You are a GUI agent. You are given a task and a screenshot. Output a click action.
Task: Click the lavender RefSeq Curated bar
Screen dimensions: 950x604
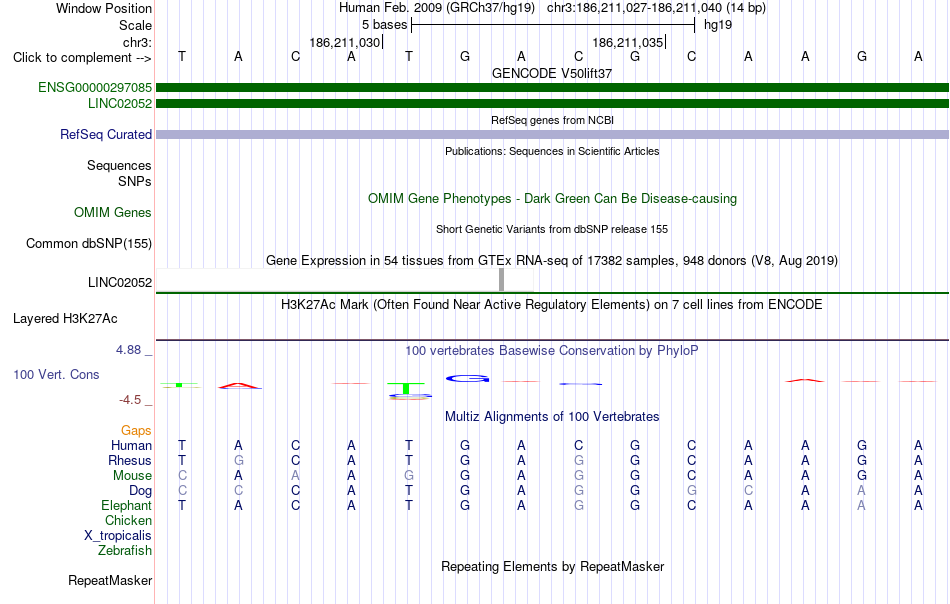(552, 134)
